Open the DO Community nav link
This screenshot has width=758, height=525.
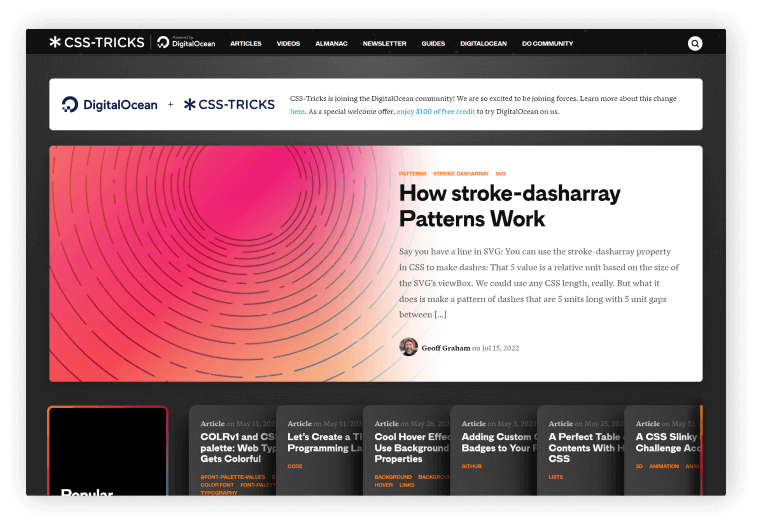click(x=547, y=44)
